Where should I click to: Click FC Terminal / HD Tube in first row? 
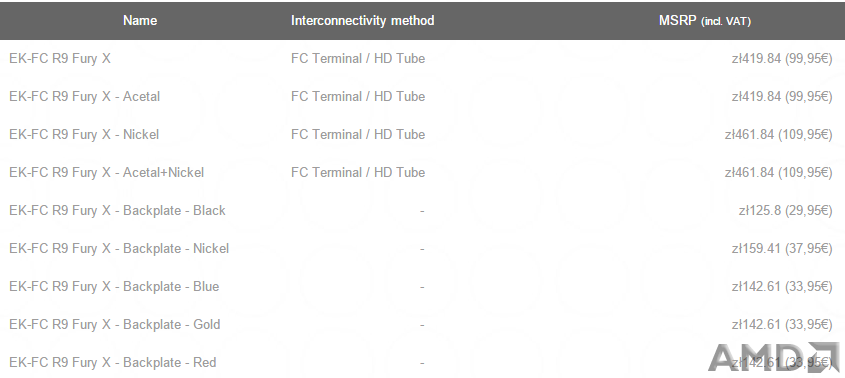(358, 58)
